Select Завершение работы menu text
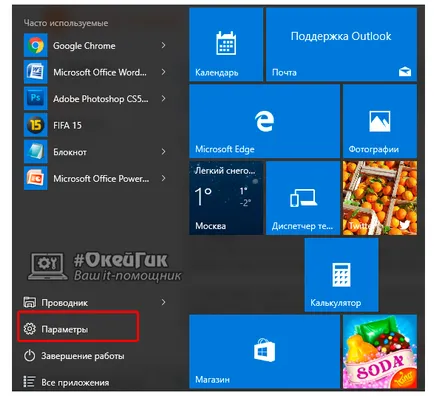Image resolution: width=434 pixels, height=396 pixels. [83, 356]
